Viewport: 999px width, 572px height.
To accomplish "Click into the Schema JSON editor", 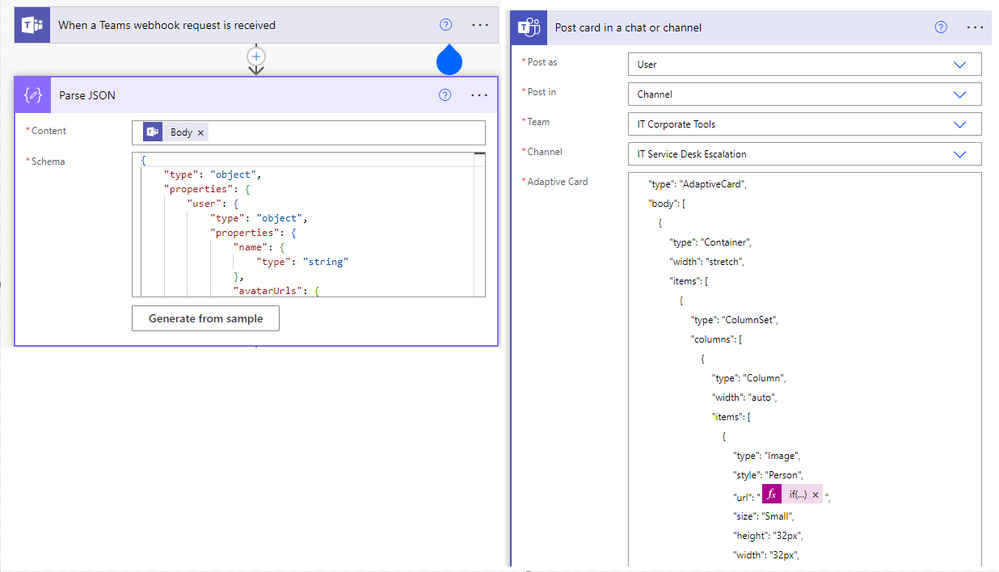I will click(308, 224).
